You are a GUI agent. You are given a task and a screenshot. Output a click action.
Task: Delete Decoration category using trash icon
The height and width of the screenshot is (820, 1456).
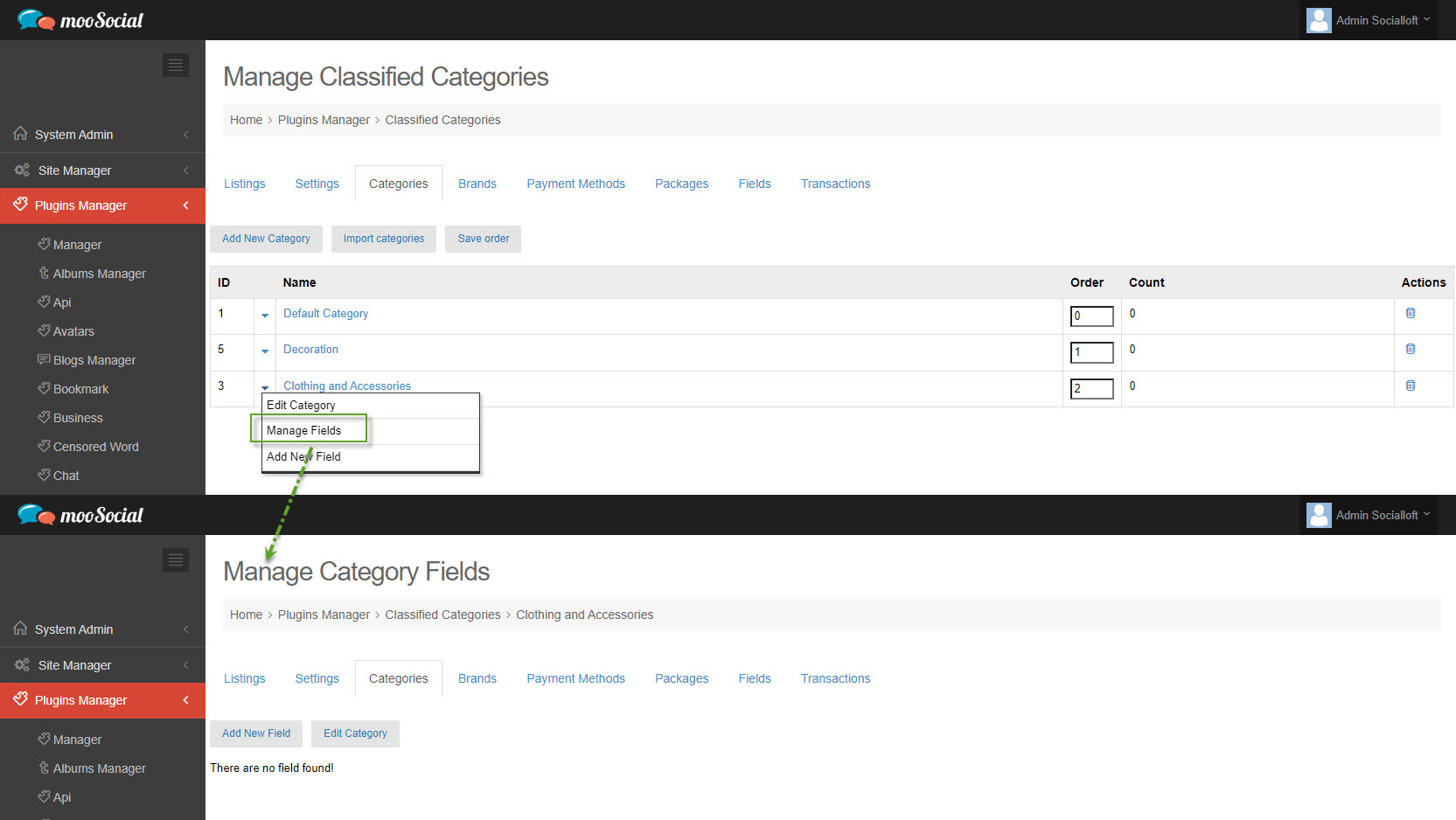1411,349
